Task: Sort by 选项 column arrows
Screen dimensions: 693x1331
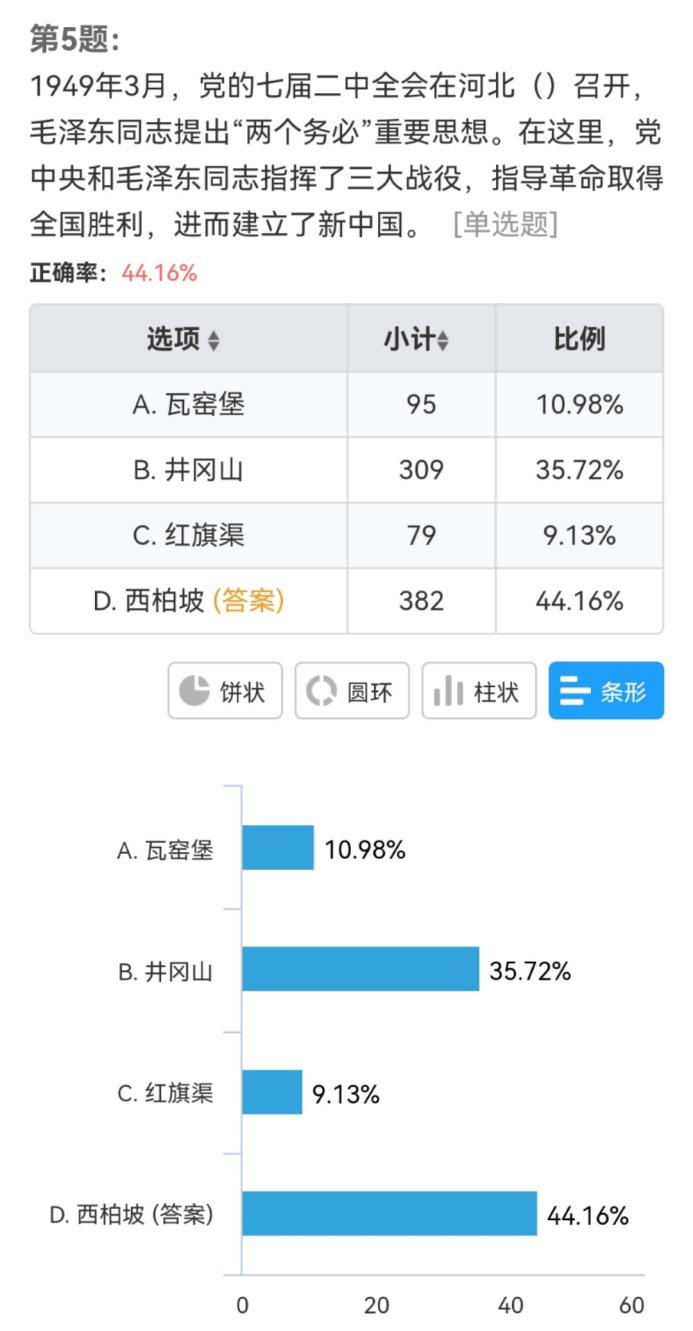Action: pos(213,341)
